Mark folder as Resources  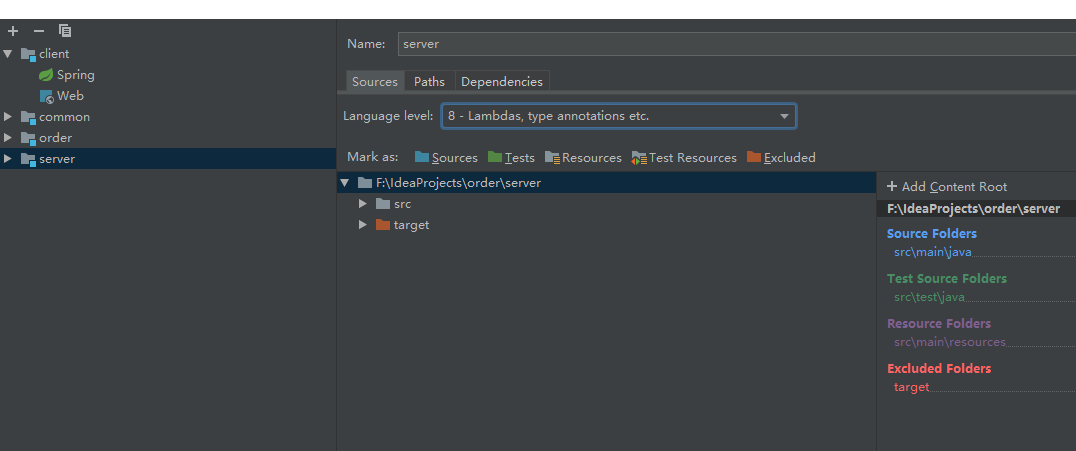point(583,158)
